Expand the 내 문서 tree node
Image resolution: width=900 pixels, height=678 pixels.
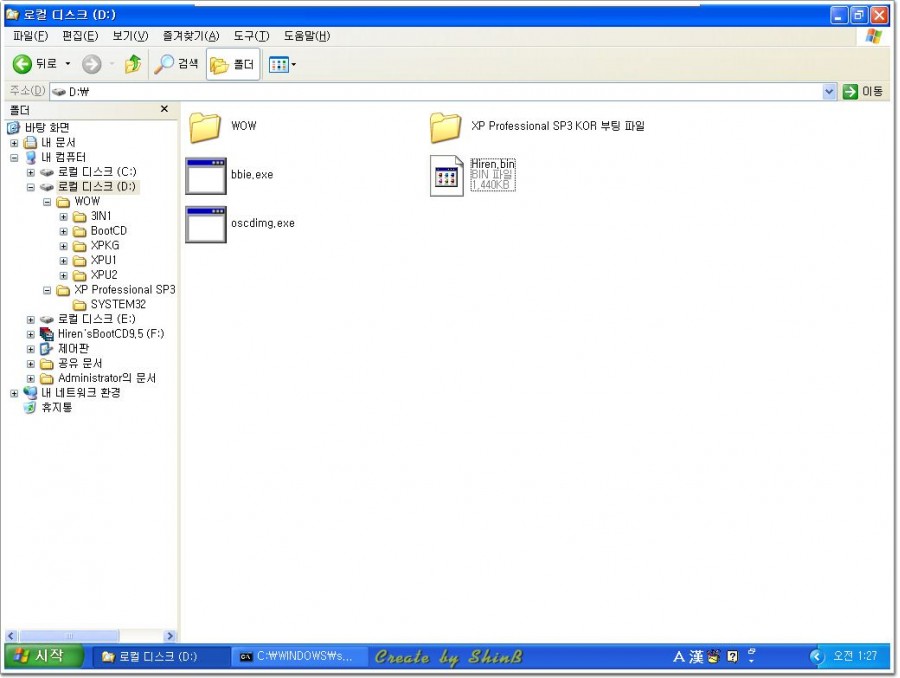(14, 143)
